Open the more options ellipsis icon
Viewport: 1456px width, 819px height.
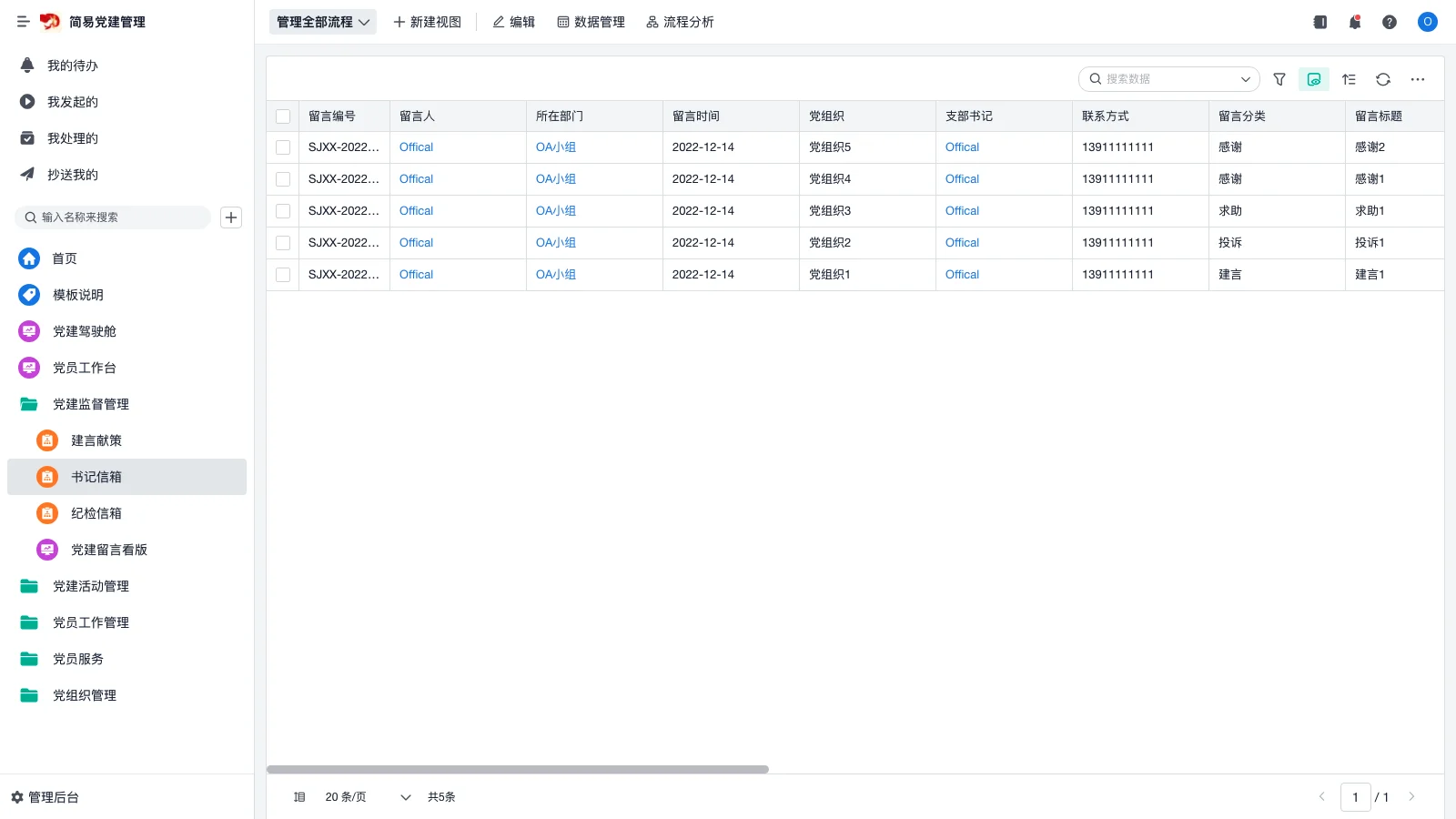pos(1417,79)
